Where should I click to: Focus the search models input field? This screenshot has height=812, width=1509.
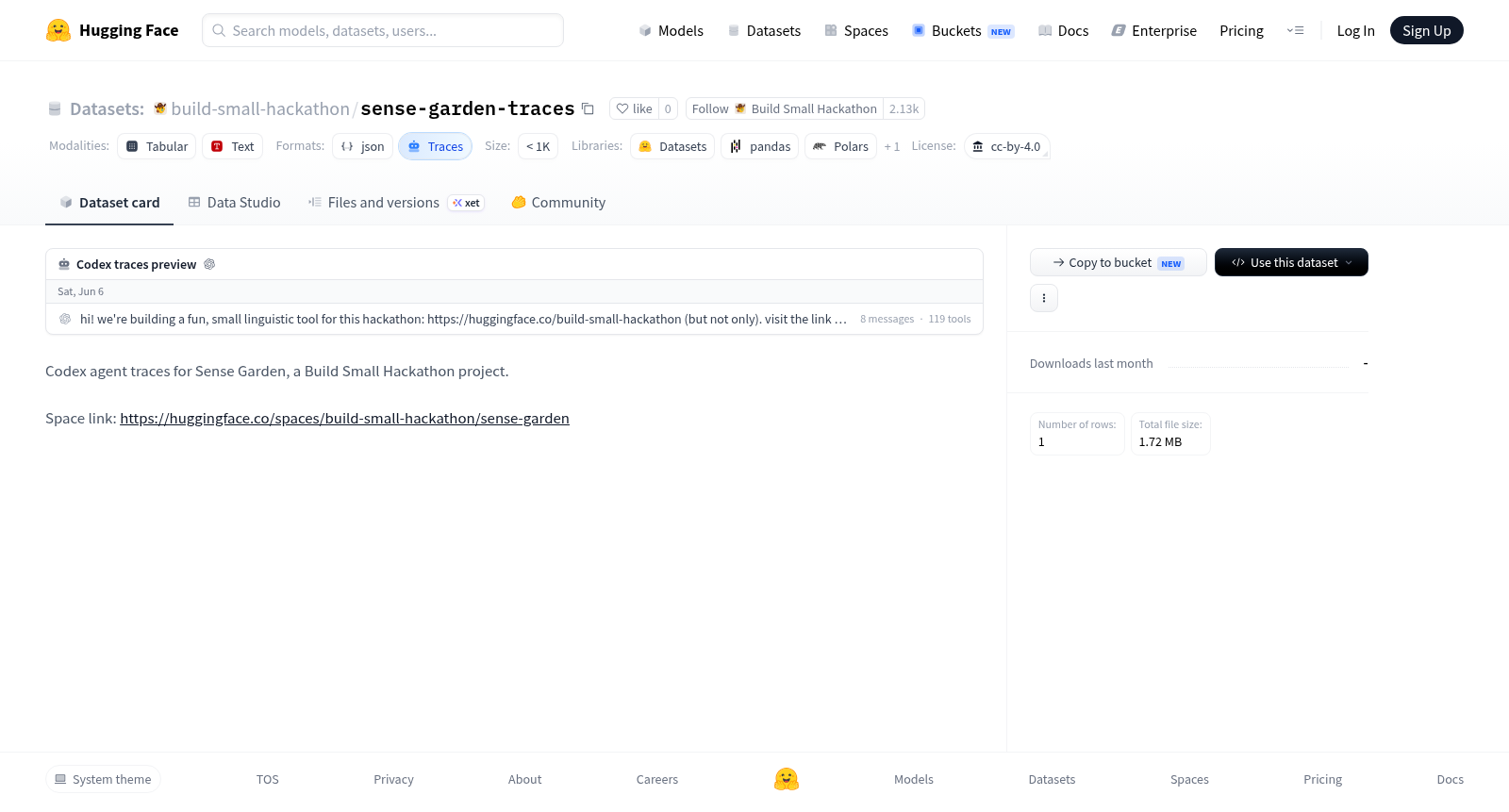tap(383, 30)
